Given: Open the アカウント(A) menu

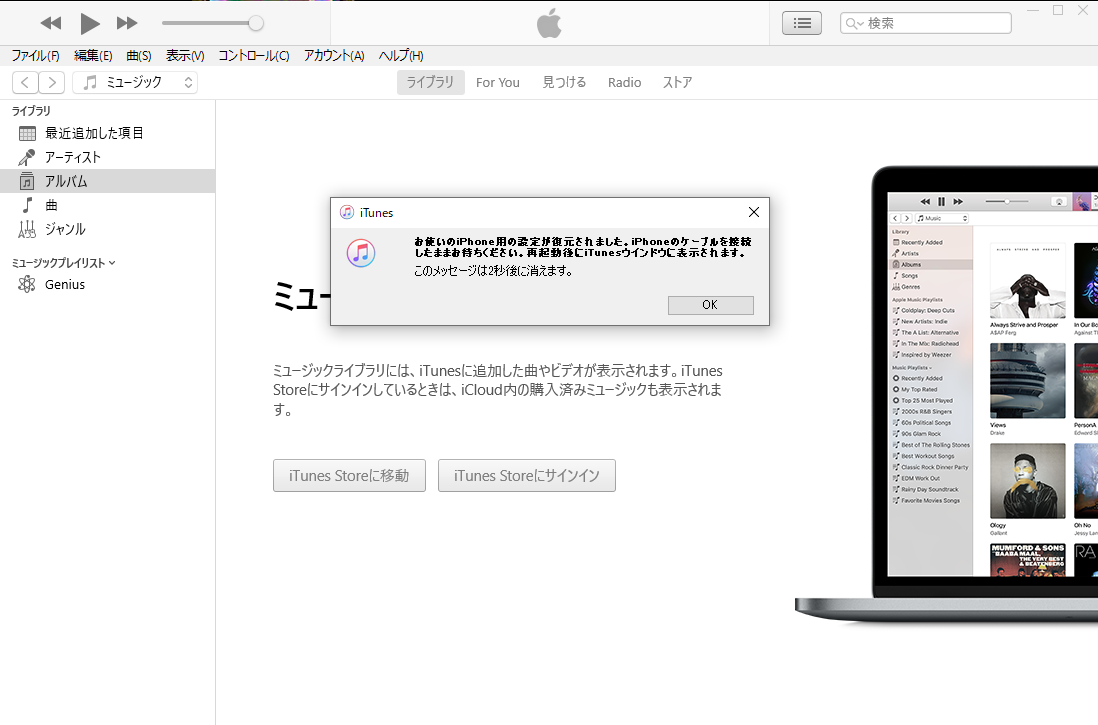Looking at the screenshot, I should coord(334,56).
